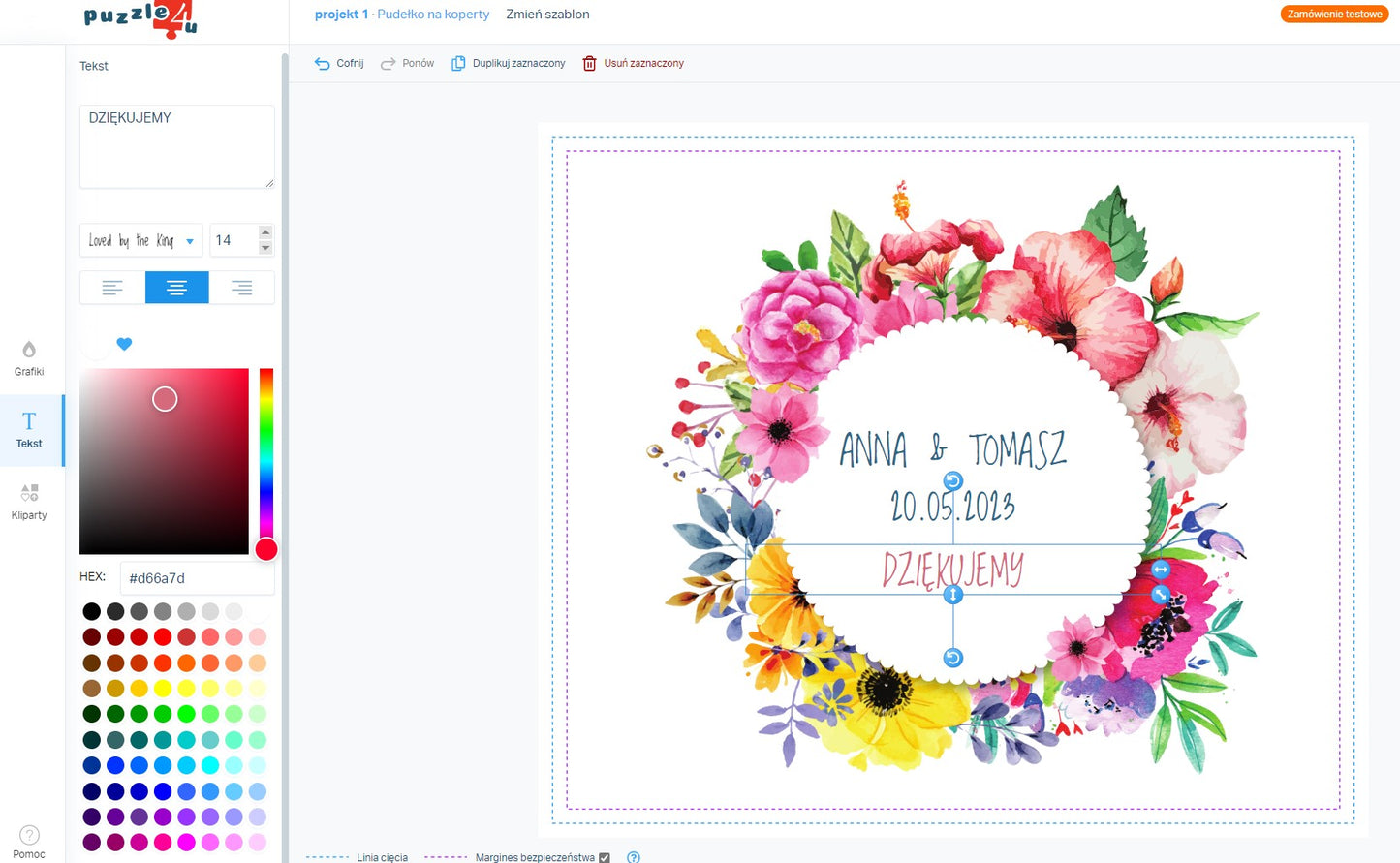
Task: Decrease font size with the down arrow
Action: coord(265,248)
